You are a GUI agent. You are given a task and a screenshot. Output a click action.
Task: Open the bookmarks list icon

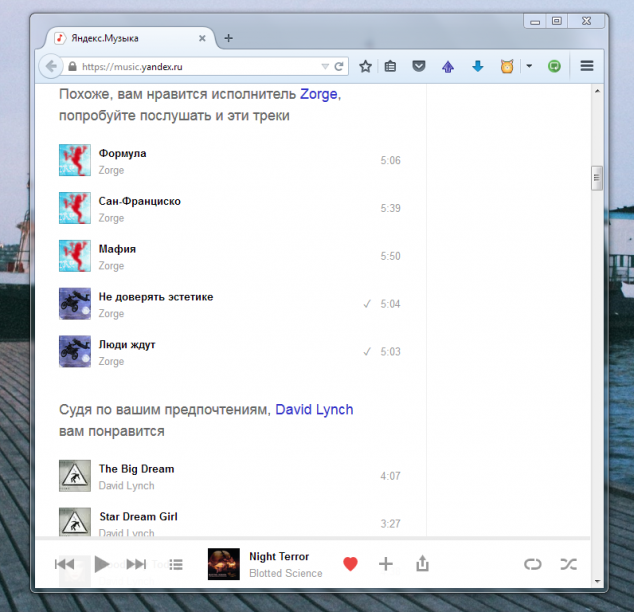point(390,66)
